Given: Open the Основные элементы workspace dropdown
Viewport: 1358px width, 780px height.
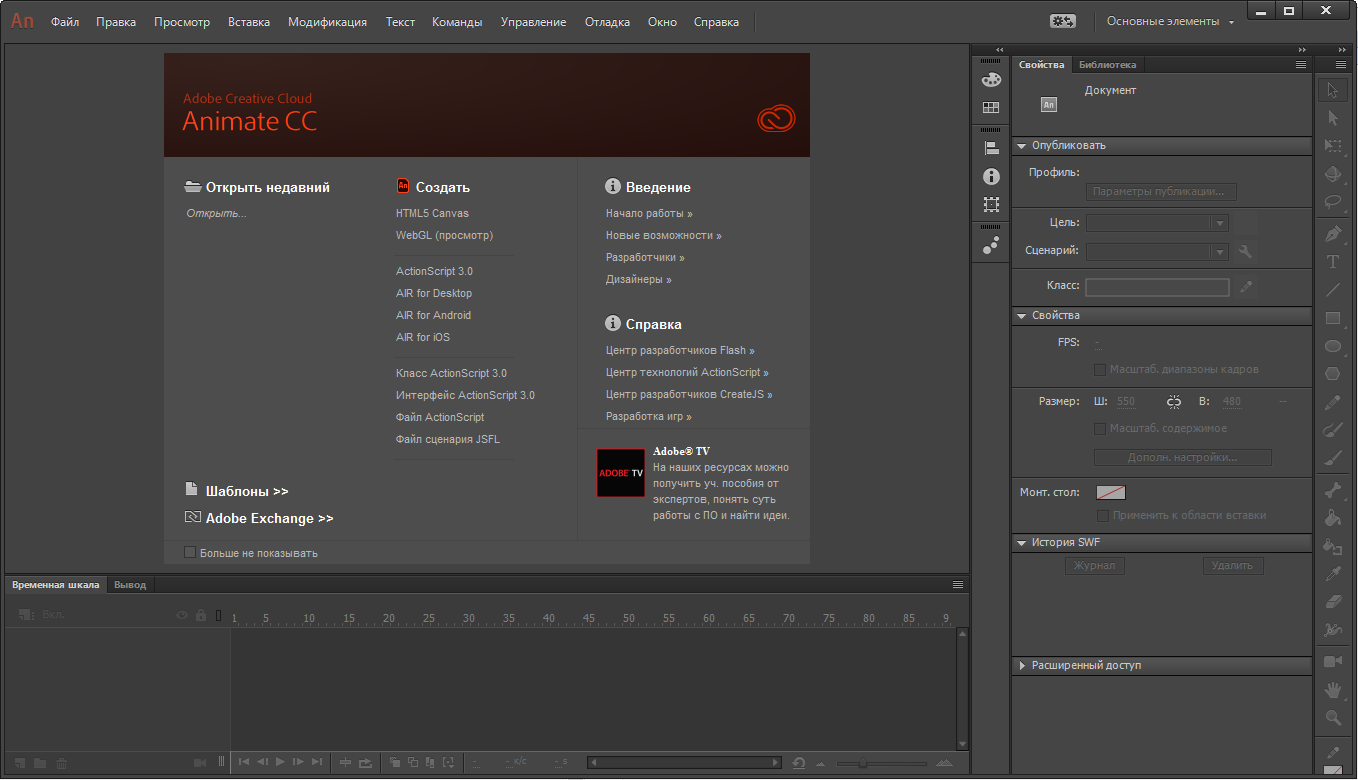Looking at the screenshot, I should click(x=1170, y=21).
